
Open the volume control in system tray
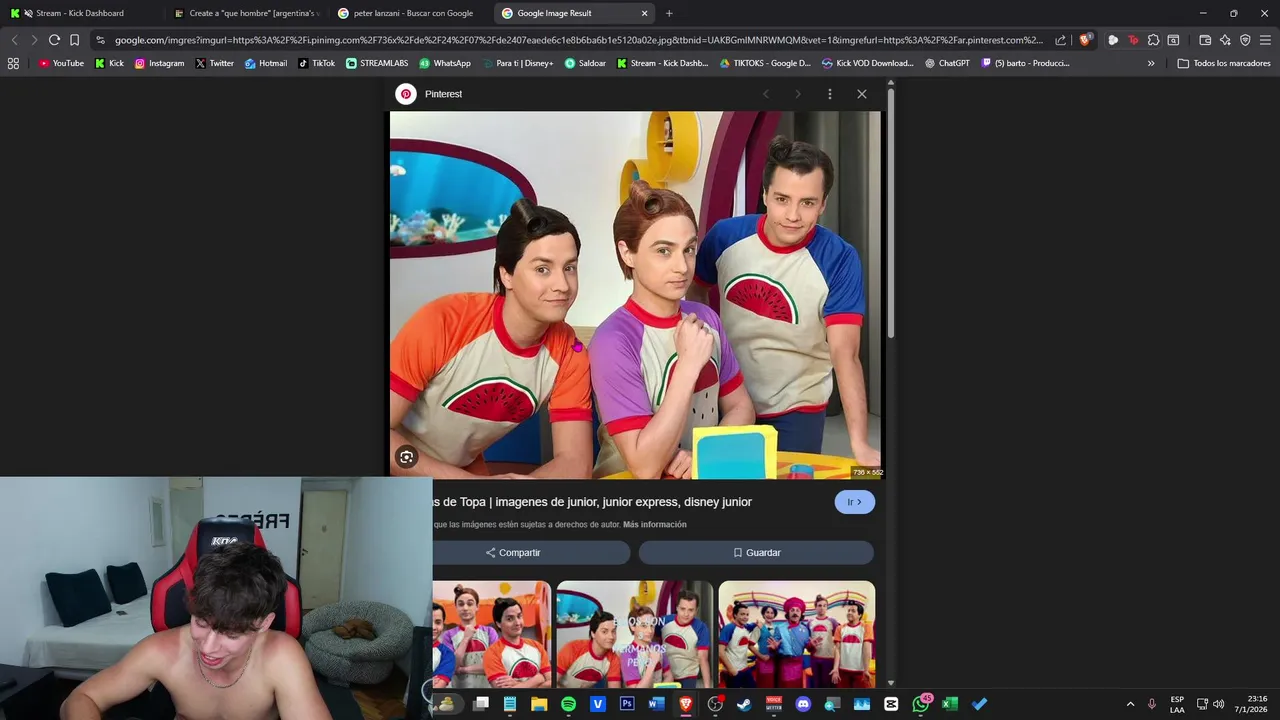point(1218,704)
